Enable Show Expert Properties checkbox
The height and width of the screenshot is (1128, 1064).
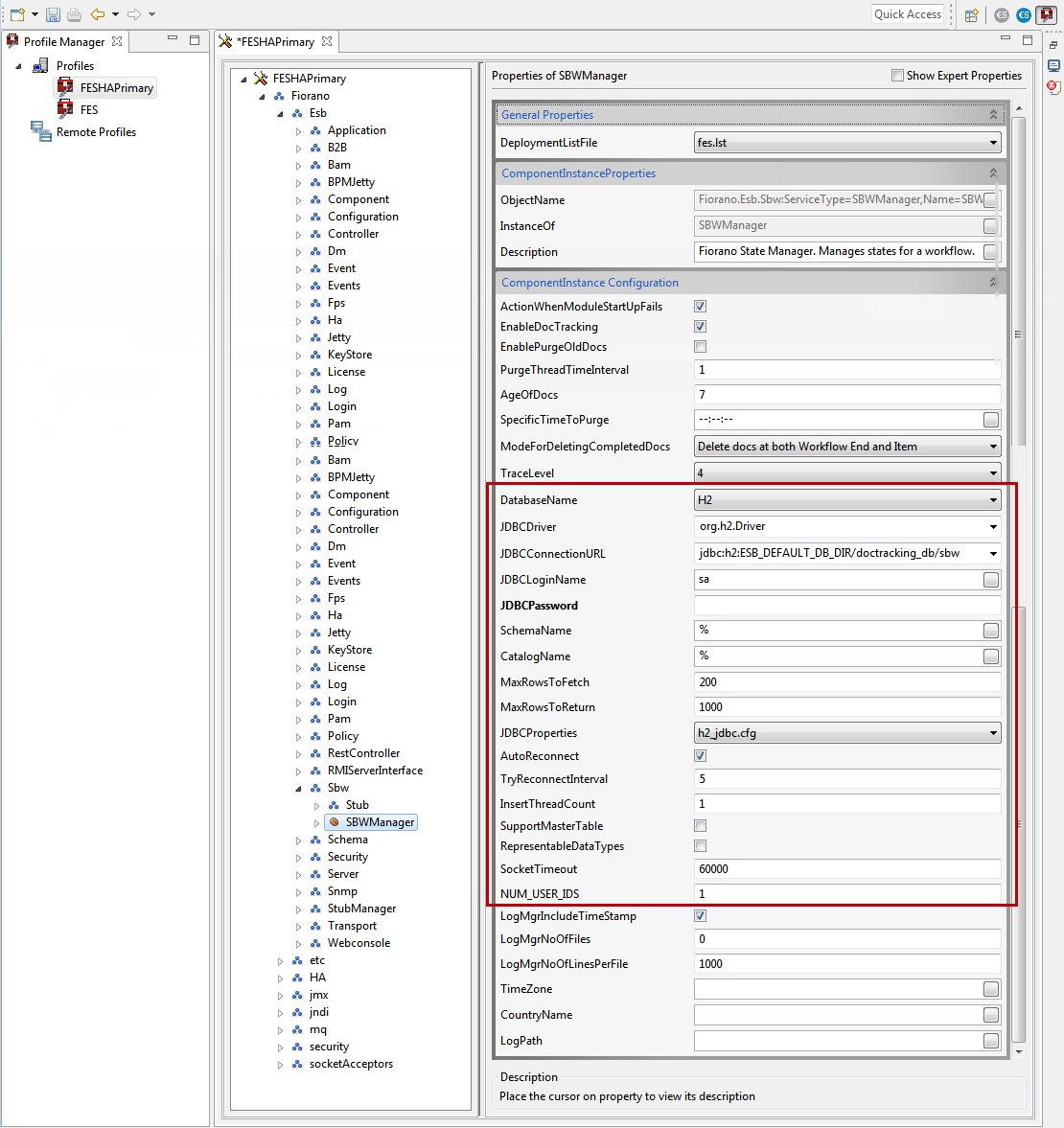pyautogui.click(x=897, y=76)
